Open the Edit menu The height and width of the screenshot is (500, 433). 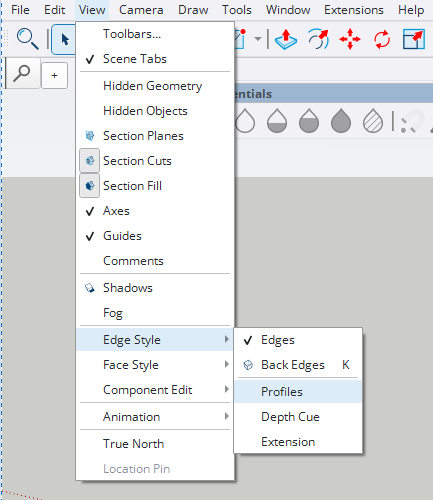click(55, 10)
